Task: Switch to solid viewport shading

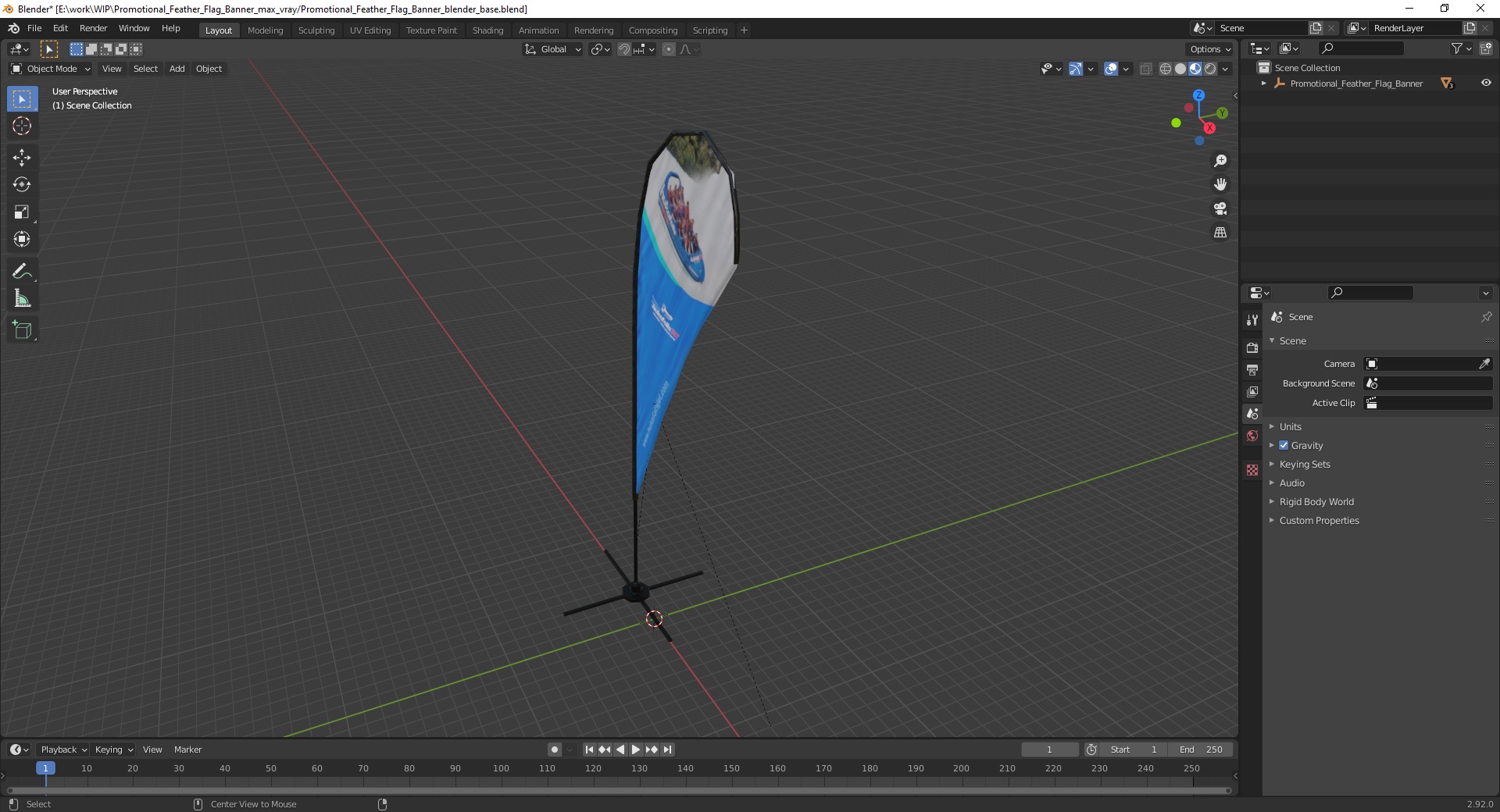Action: [x=1180, y=69]
